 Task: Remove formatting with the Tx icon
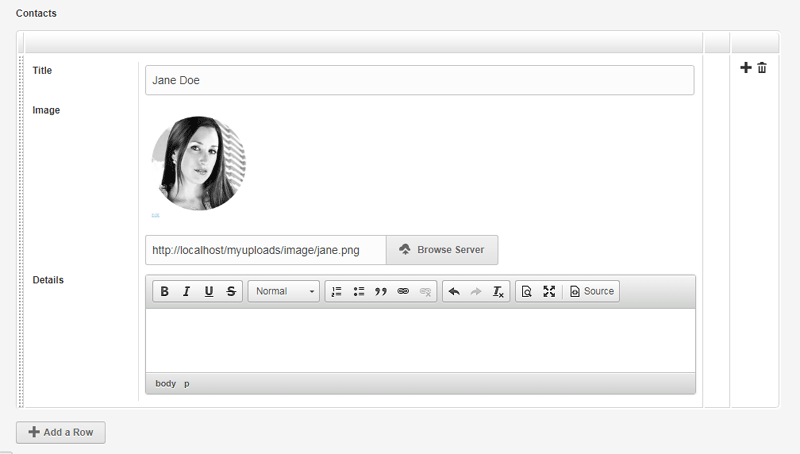498,291
